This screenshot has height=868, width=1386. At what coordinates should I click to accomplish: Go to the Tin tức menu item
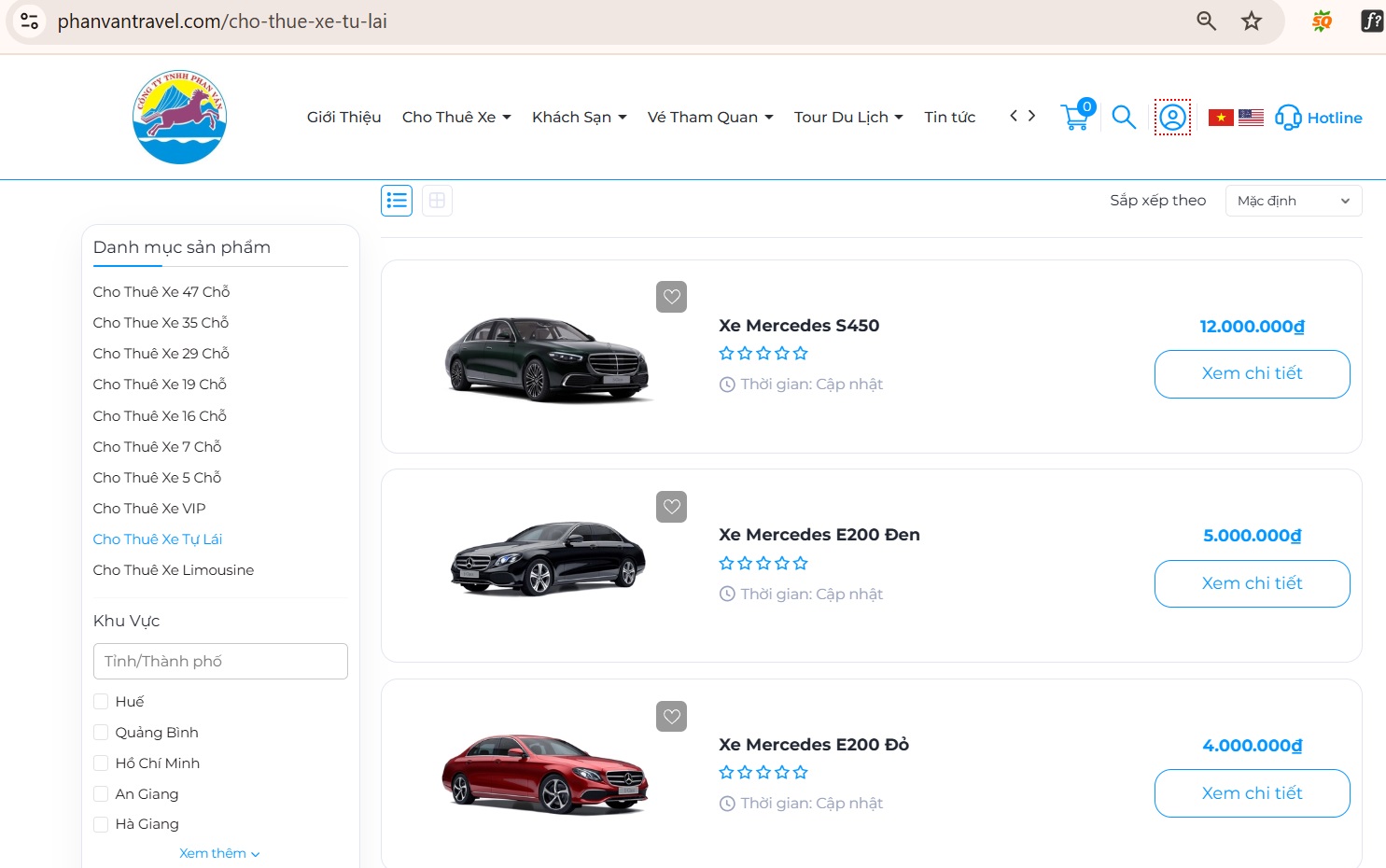949,117
